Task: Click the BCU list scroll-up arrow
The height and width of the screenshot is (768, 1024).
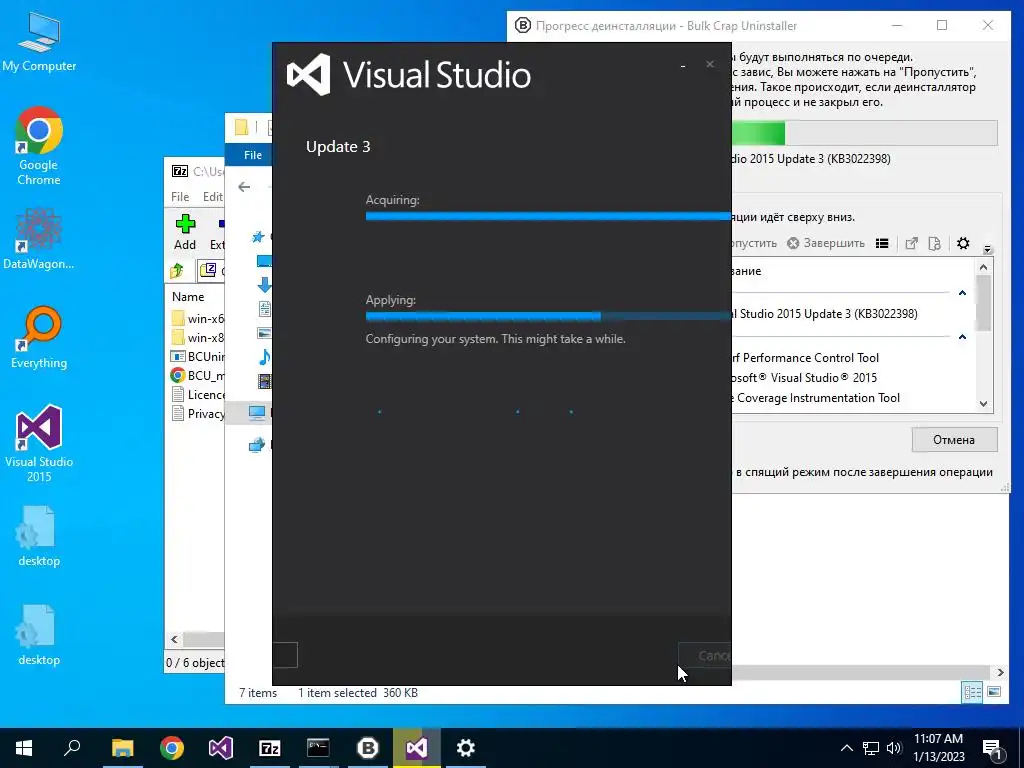Action: (x=984, y=267)
